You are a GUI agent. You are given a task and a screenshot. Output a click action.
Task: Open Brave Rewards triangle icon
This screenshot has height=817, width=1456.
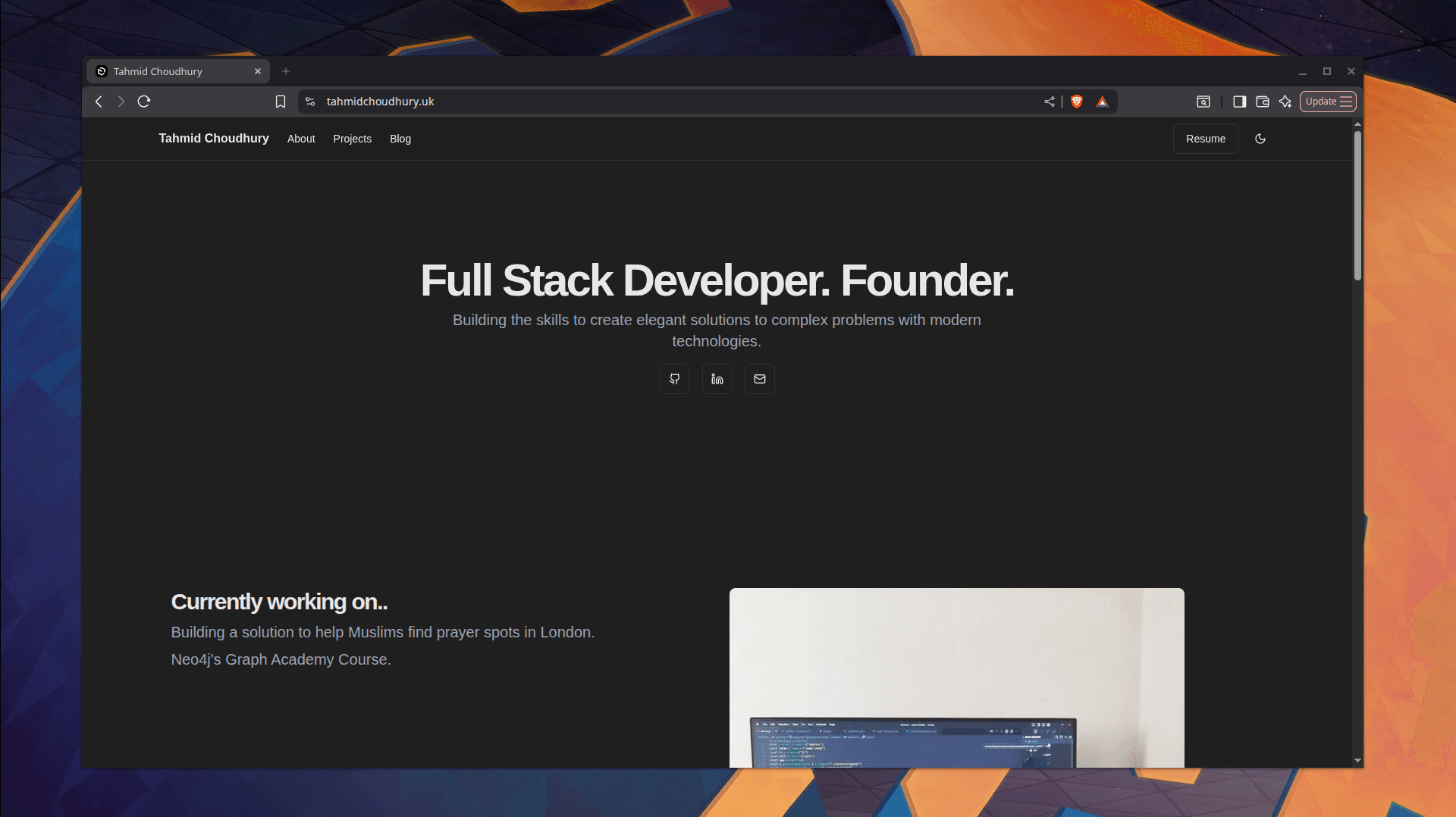[1102, 101]
